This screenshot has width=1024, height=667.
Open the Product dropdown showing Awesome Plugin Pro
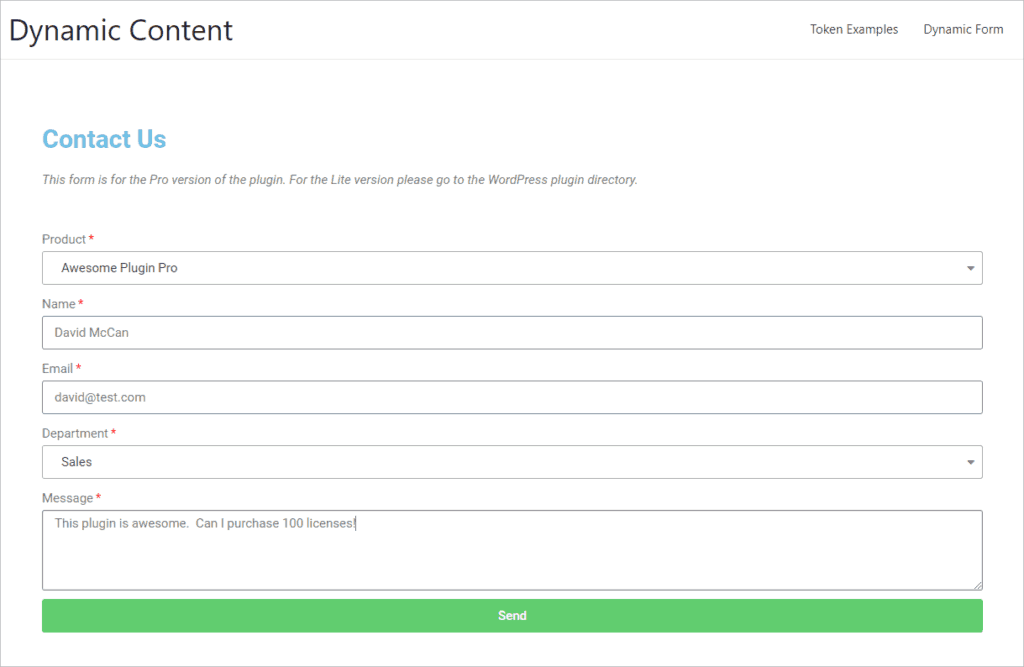500,268
